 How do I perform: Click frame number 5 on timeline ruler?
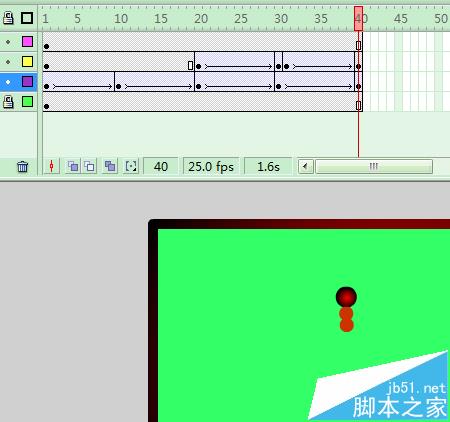[77, 19]
